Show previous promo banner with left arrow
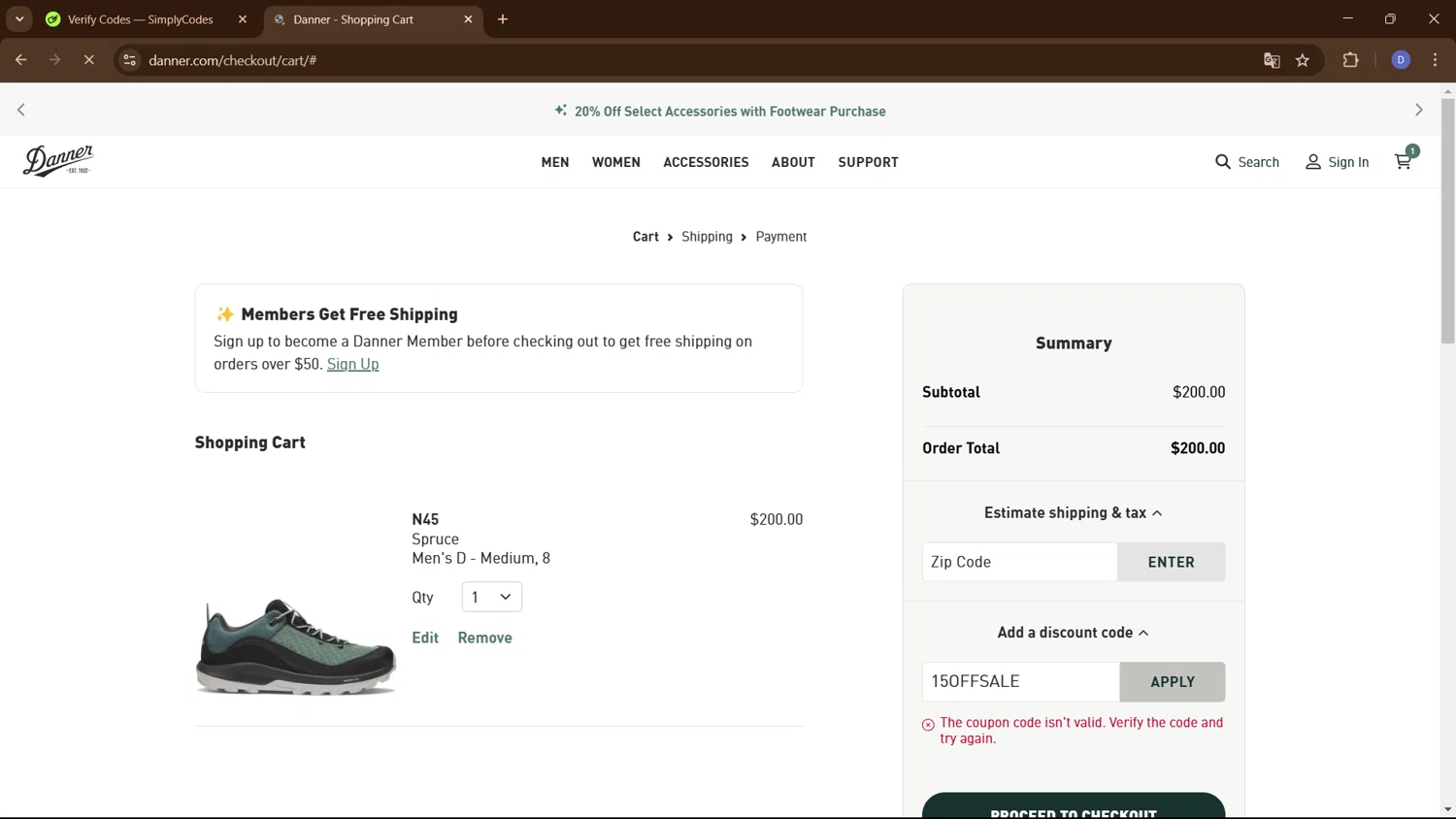This screenshot has width=1456, height=819. click(21, 110)
